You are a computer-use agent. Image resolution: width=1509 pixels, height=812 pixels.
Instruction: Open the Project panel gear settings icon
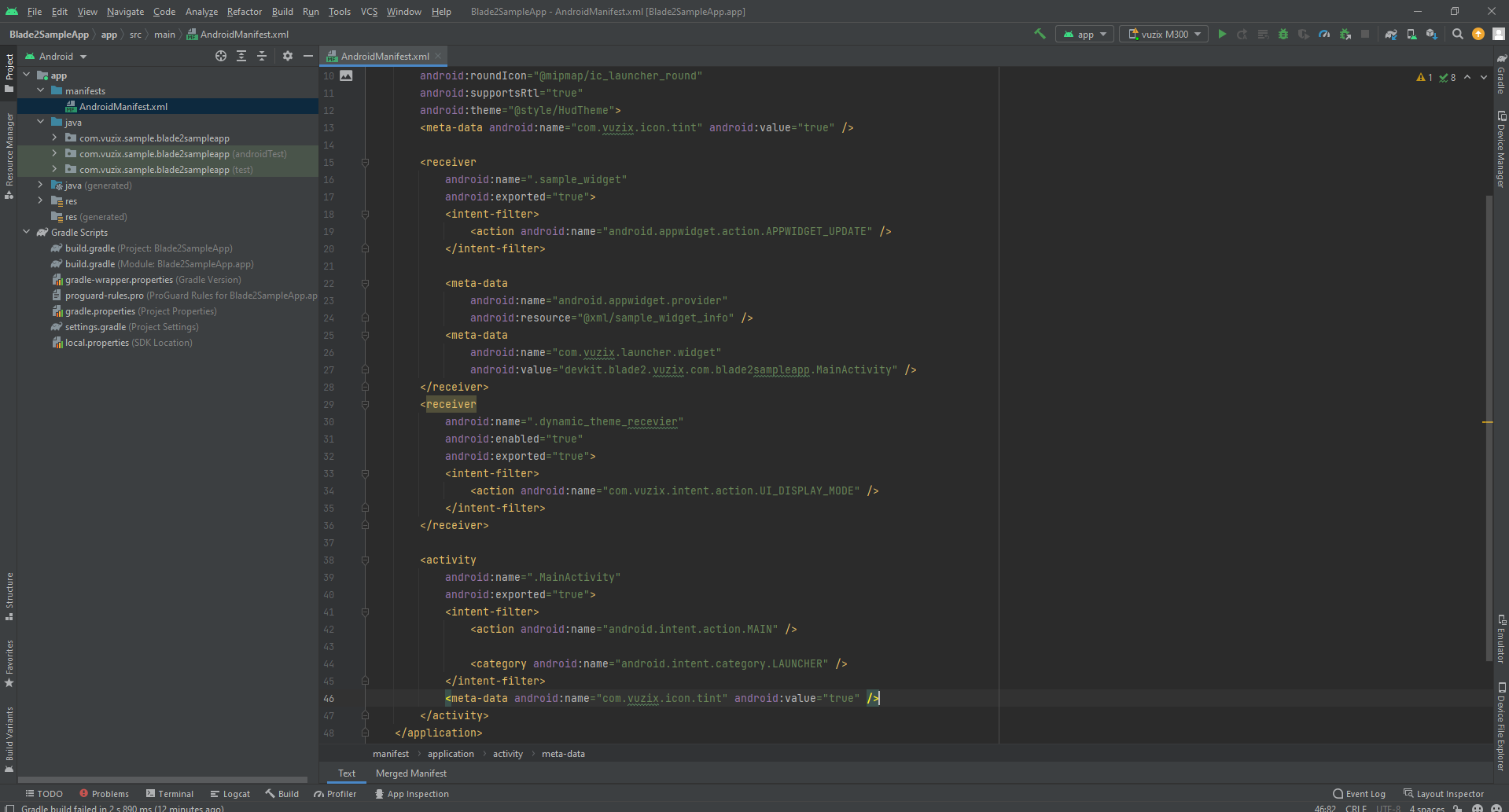click(x=288, y=56)
